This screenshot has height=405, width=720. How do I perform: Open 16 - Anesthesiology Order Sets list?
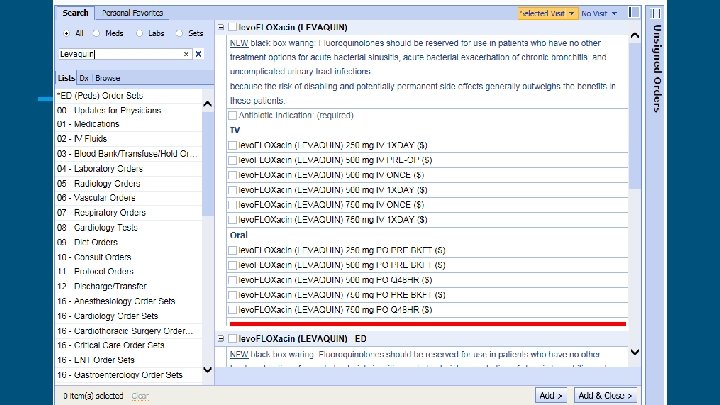pyautogui.click(x=129, y=301)
